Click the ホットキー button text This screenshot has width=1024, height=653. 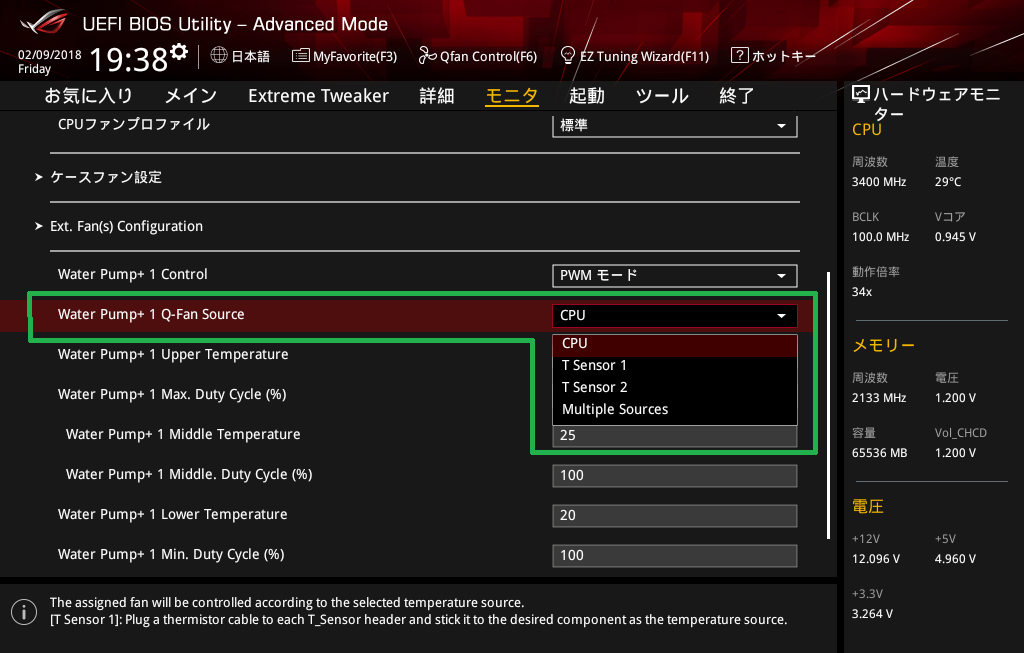(784, 56)
